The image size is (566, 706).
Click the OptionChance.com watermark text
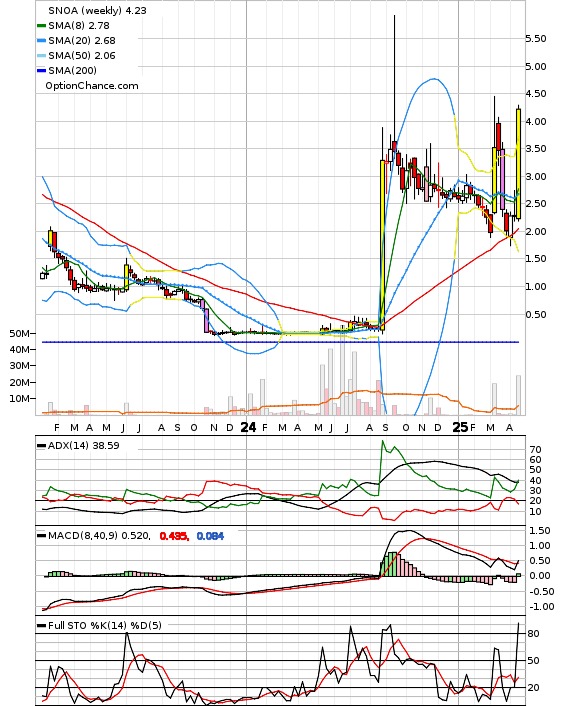[x=92, y=86]
